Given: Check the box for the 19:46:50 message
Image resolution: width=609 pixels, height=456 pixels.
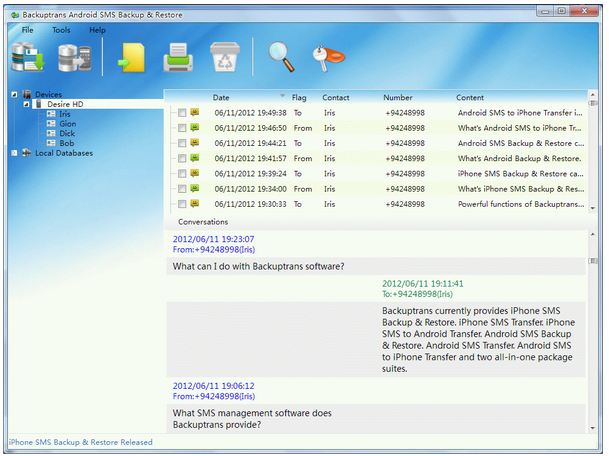Looking at the screenshot, I should click(x=182, y=128).
